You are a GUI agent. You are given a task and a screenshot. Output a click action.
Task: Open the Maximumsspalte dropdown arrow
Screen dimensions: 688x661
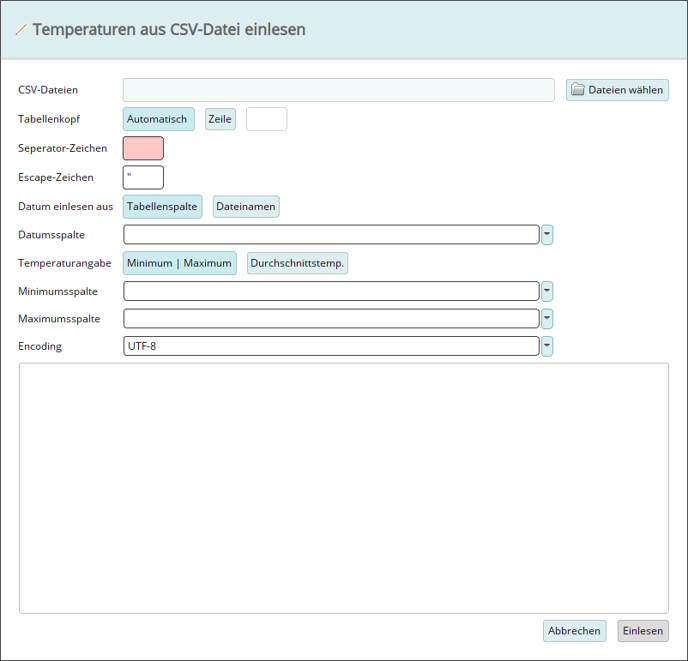coord(547,319)
